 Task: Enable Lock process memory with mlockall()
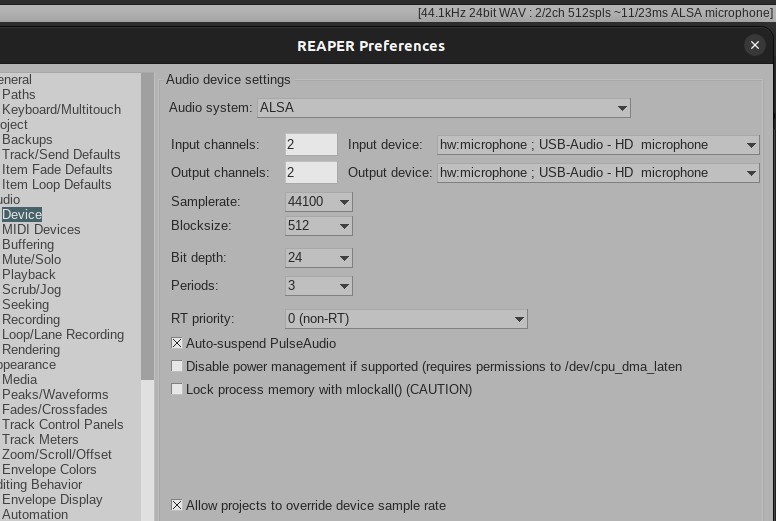(x=177, y=389)
